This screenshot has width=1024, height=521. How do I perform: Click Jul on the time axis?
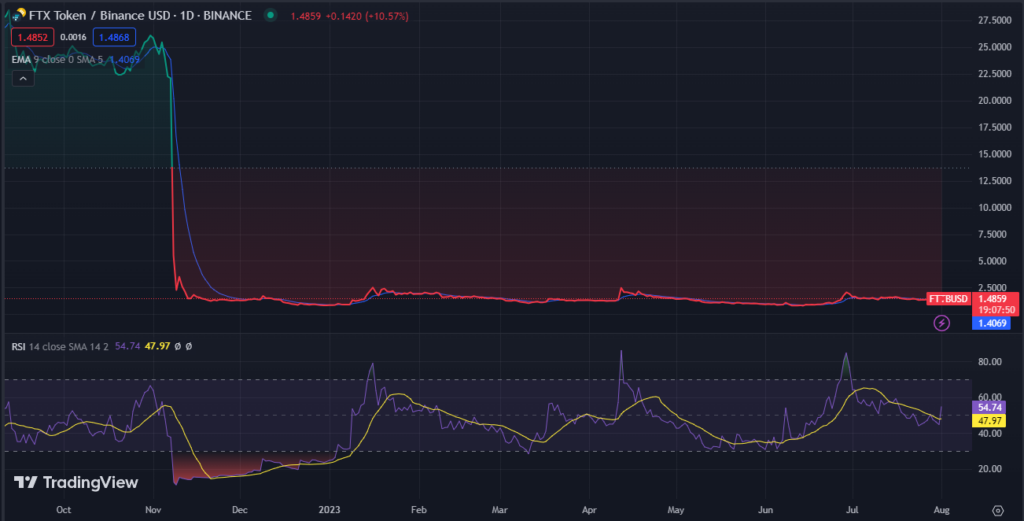pyautogui.click(x=852, y=510)
